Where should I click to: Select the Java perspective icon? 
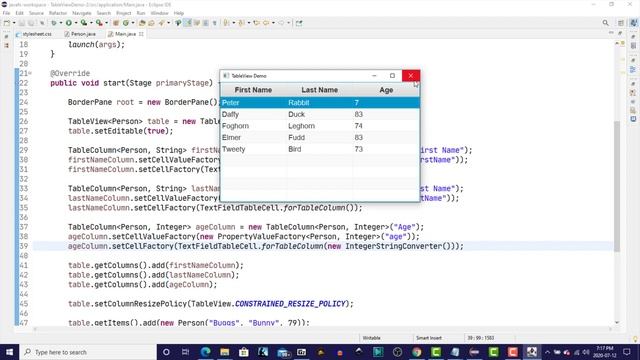[x=633, y=23]
